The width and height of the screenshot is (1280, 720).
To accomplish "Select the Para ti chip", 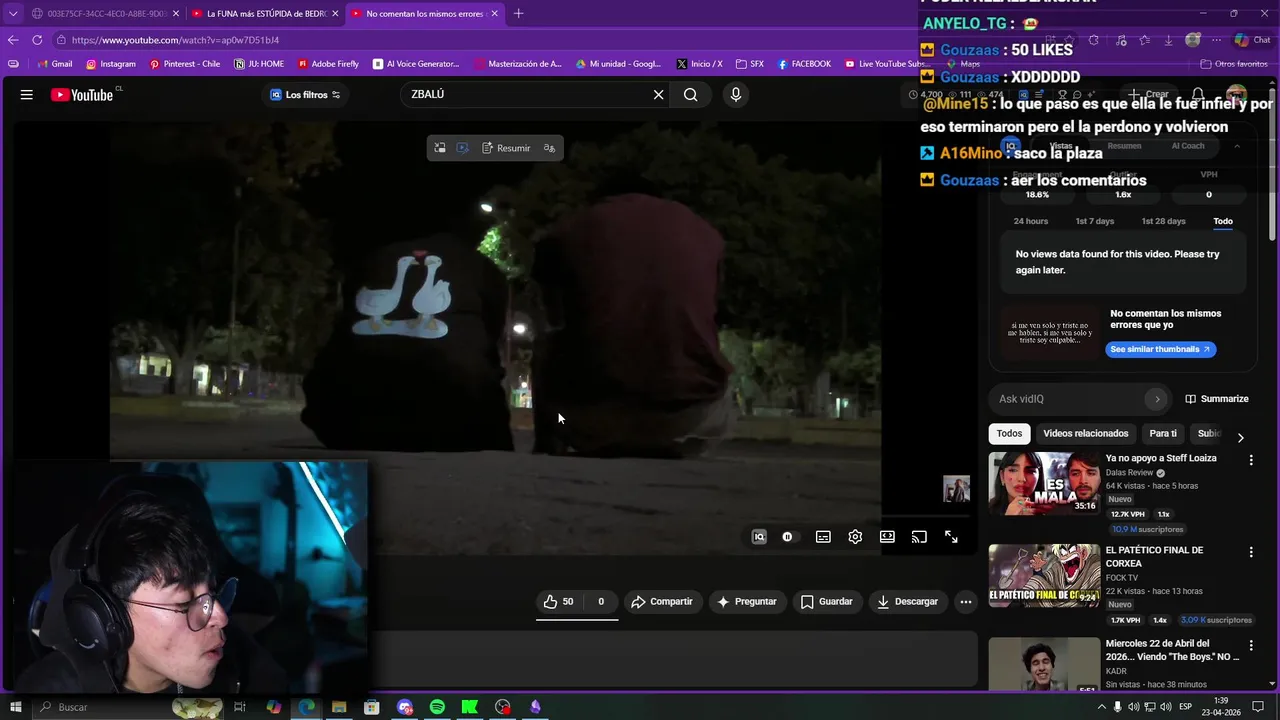I will (1163, 434).
